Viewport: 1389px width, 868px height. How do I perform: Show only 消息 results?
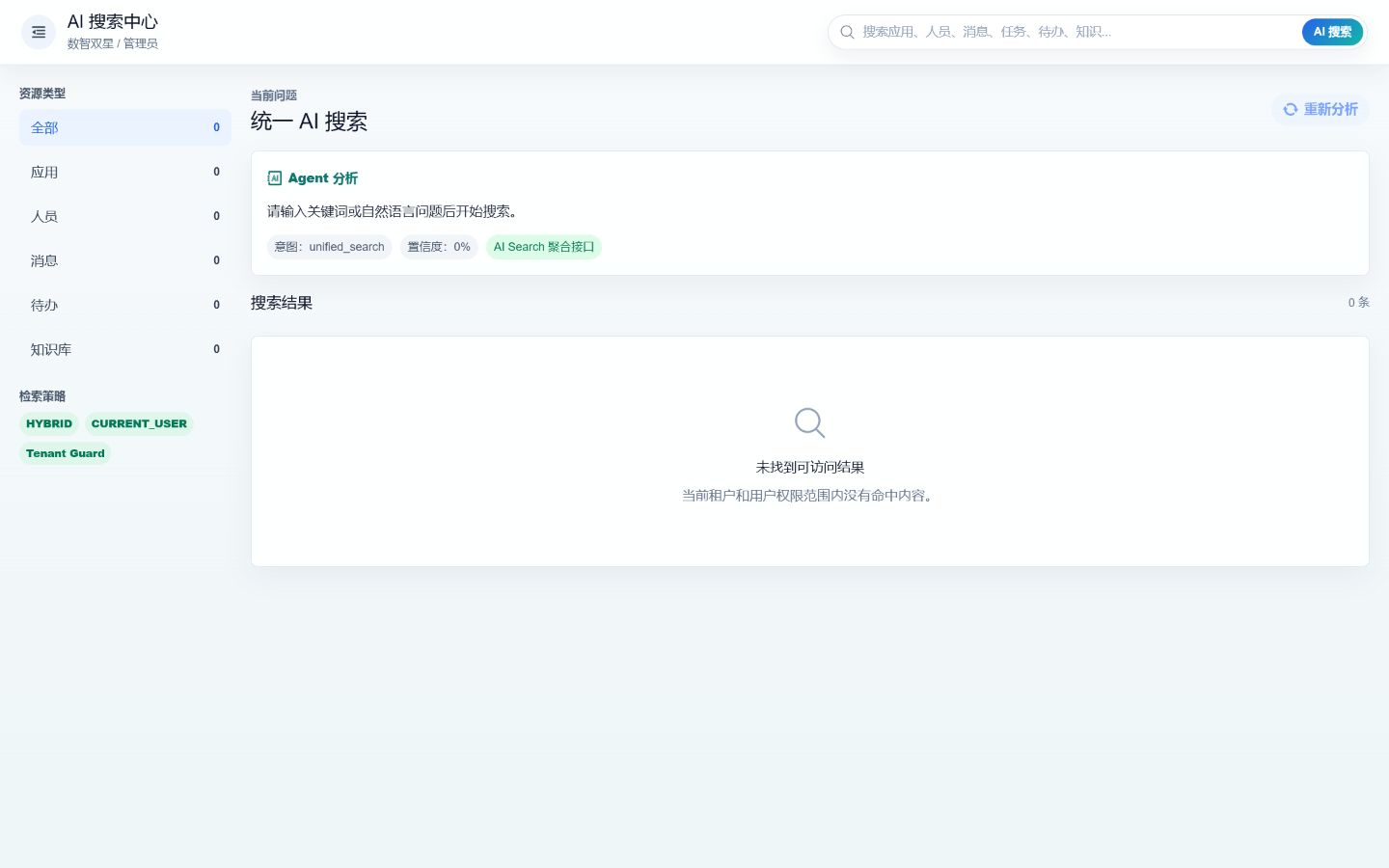(x=125, y=260)
